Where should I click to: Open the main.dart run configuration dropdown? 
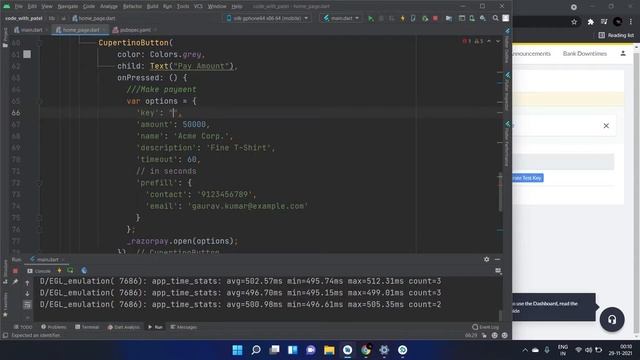[341, 18]
